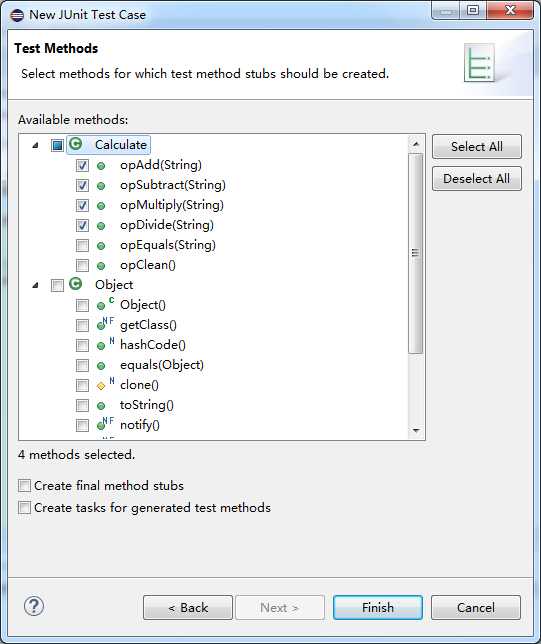This screenshot has width=541, height=644.
Task: Check the opClean() checkbox
Action: 82,266
